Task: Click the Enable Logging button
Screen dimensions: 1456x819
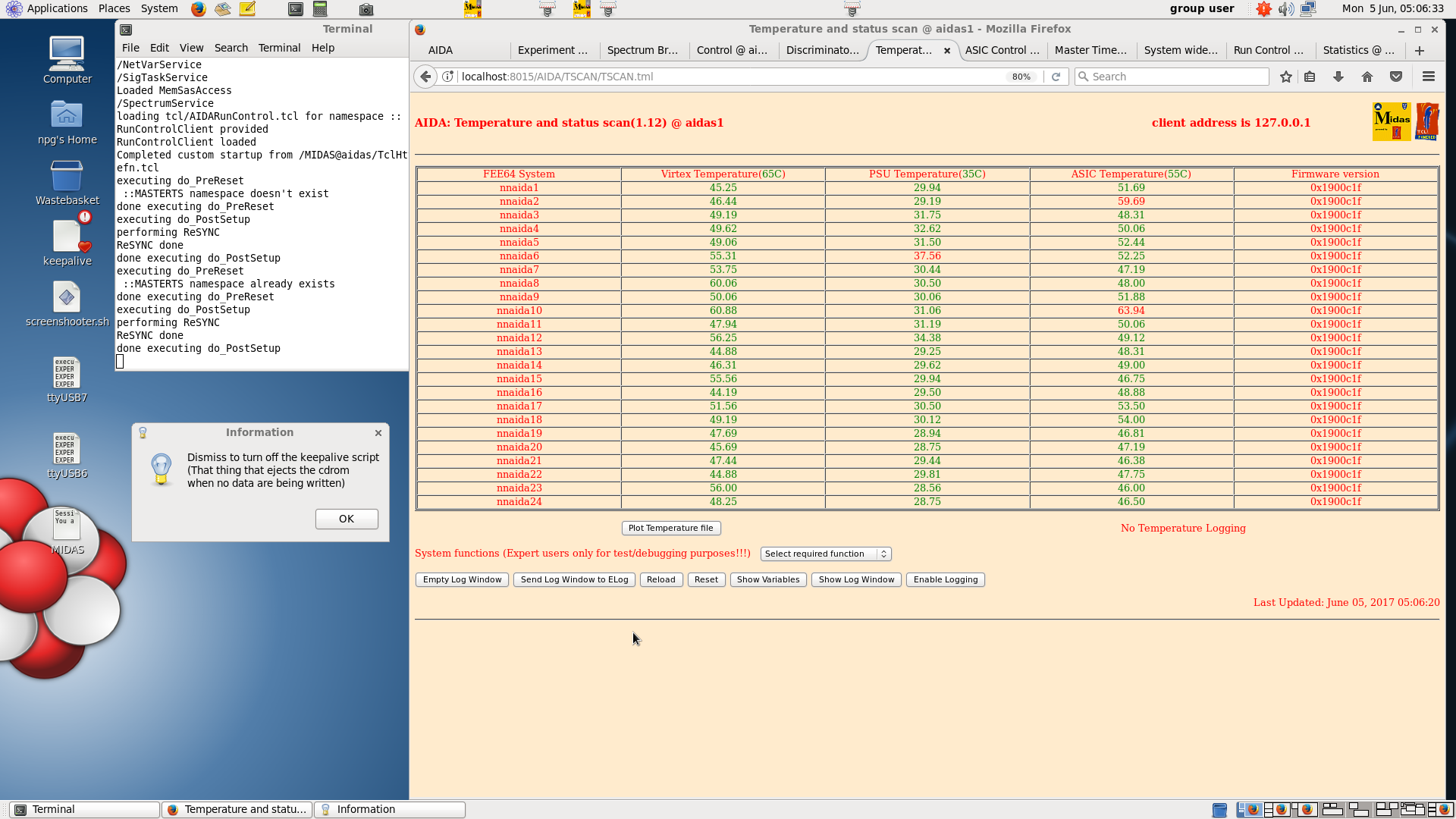Action: tap(945, 580)
